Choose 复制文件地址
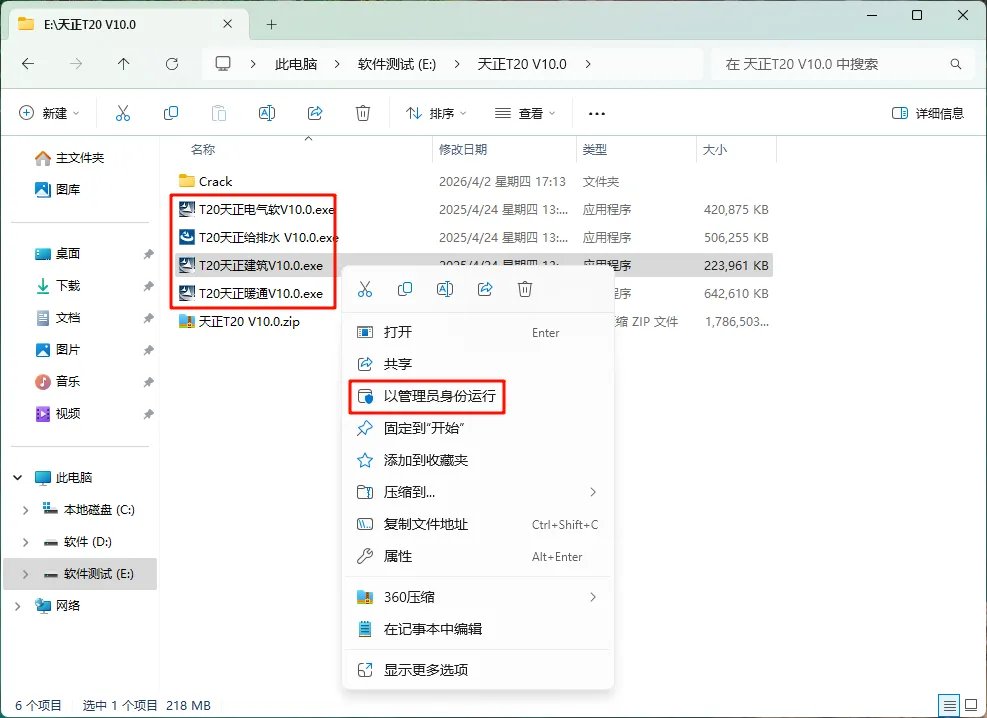Image resolution: width=987 pixels, height=718 pixels. click(x=478, y=524)
